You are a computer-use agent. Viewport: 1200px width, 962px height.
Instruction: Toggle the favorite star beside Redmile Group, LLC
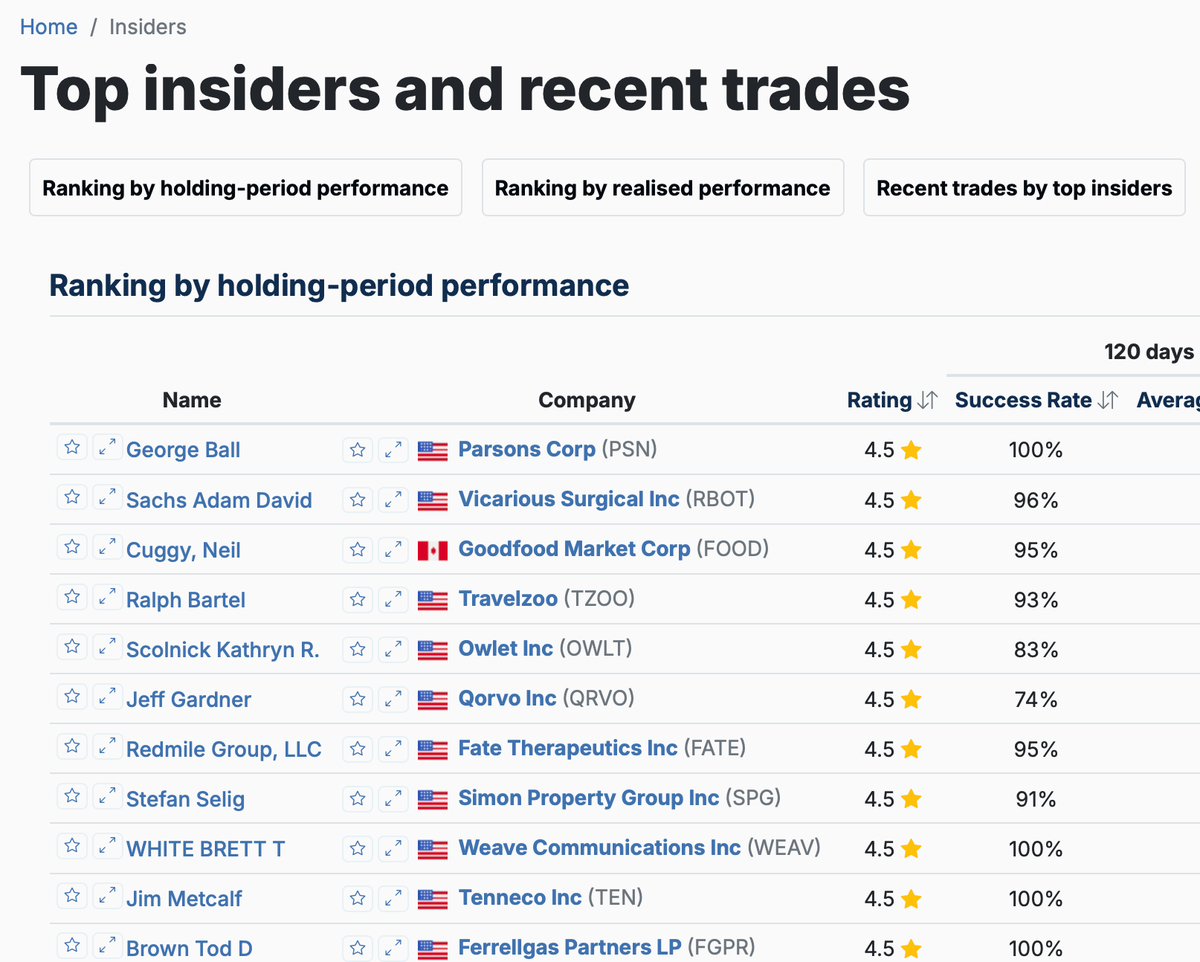tap(72, 747)
